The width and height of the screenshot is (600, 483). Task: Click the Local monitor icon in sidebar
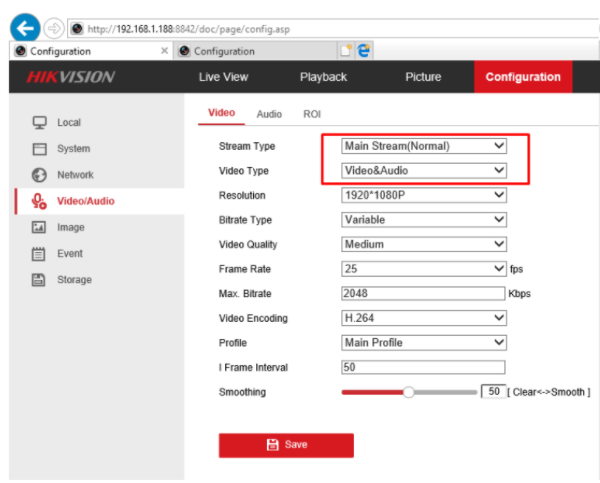click(x=40, y=122)
